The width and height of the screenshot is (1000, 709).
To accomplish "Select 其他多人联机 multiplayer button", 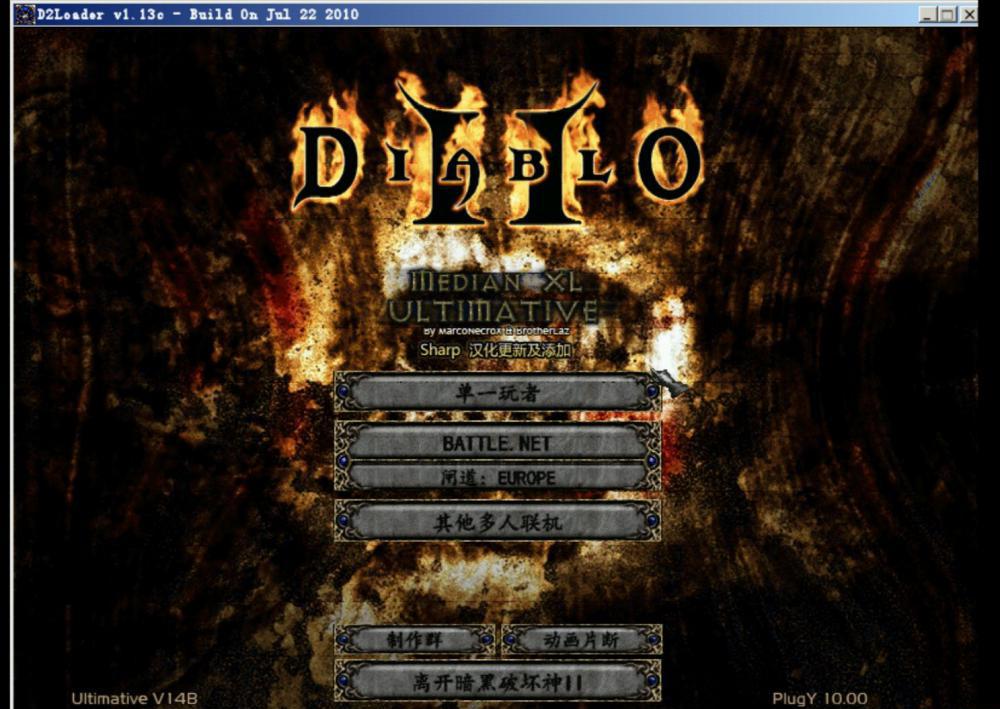I will click(x=497, y=522).
